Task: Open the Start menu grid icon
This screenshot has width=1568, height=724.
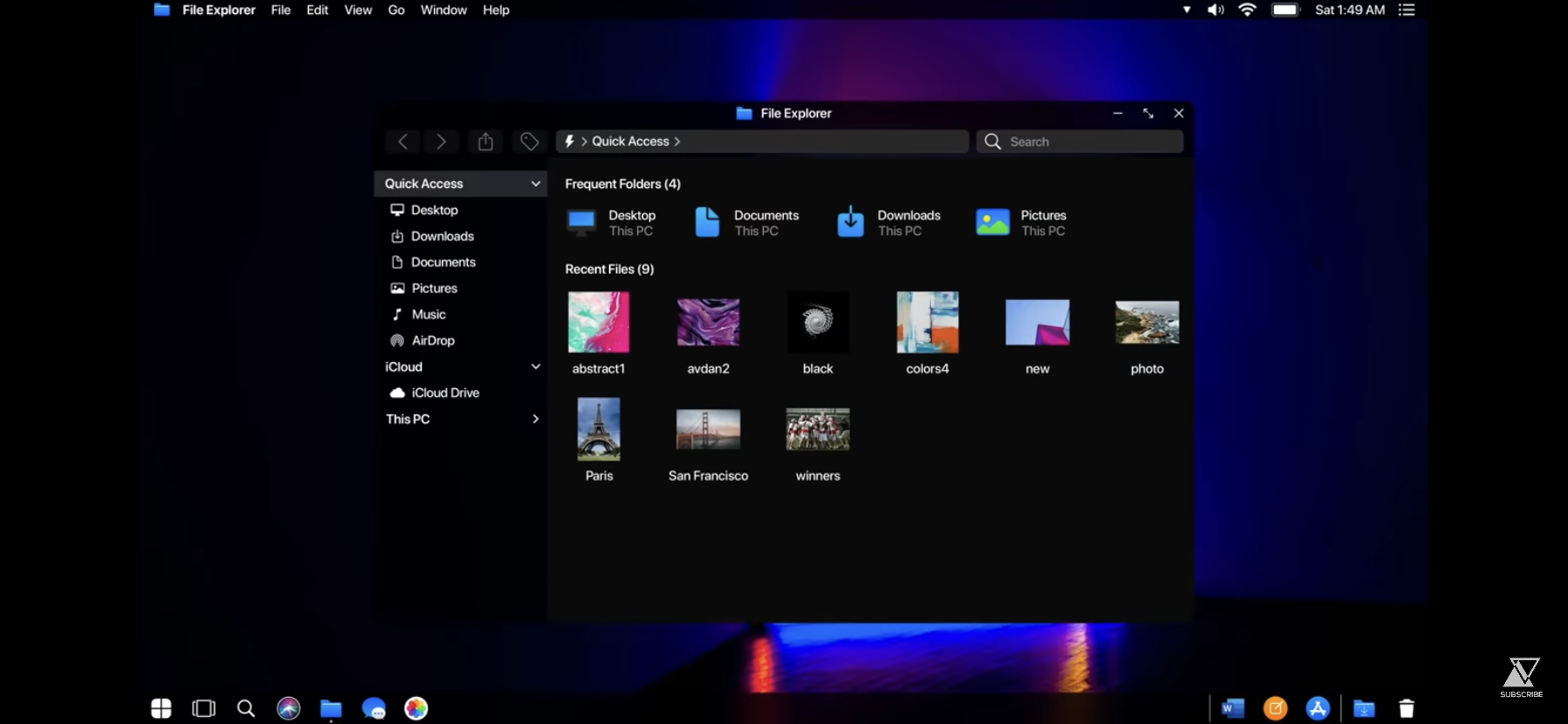Action: (161, 708)
